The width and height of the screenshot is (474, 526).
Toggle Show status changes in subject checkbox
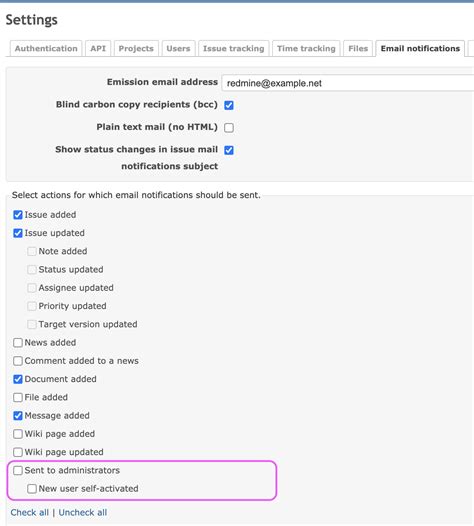click(x=229, y=150)
